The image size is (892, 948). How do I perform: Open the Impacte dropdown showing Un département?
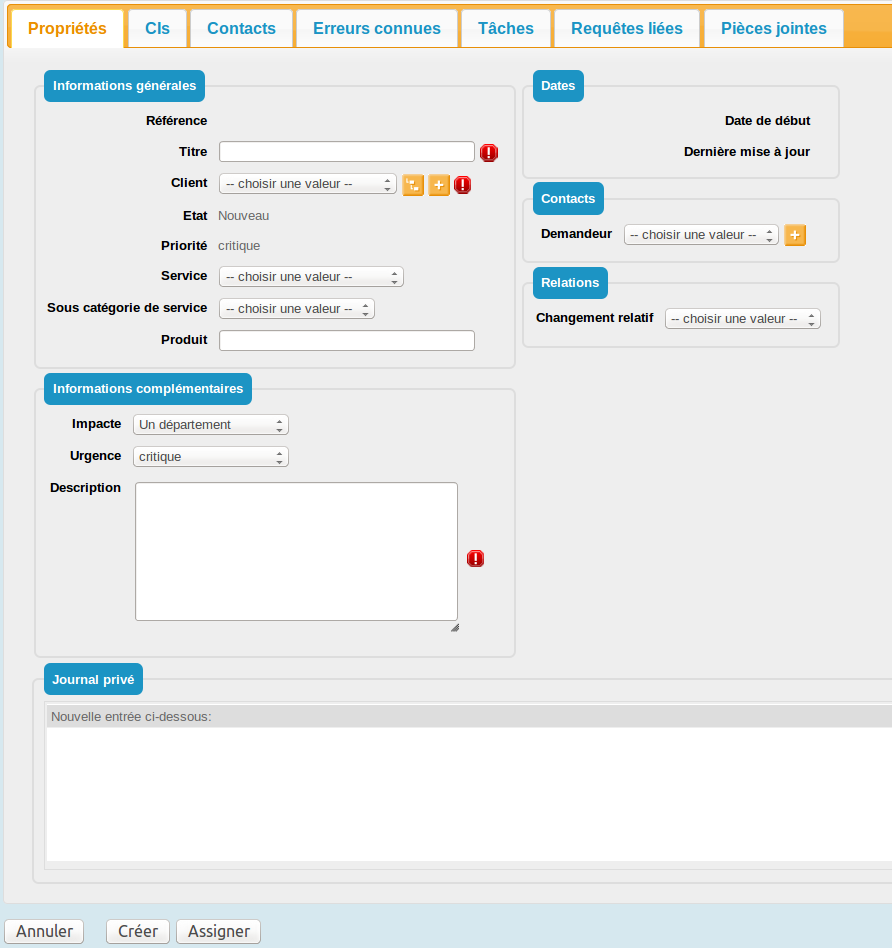(x=210, y=425)
